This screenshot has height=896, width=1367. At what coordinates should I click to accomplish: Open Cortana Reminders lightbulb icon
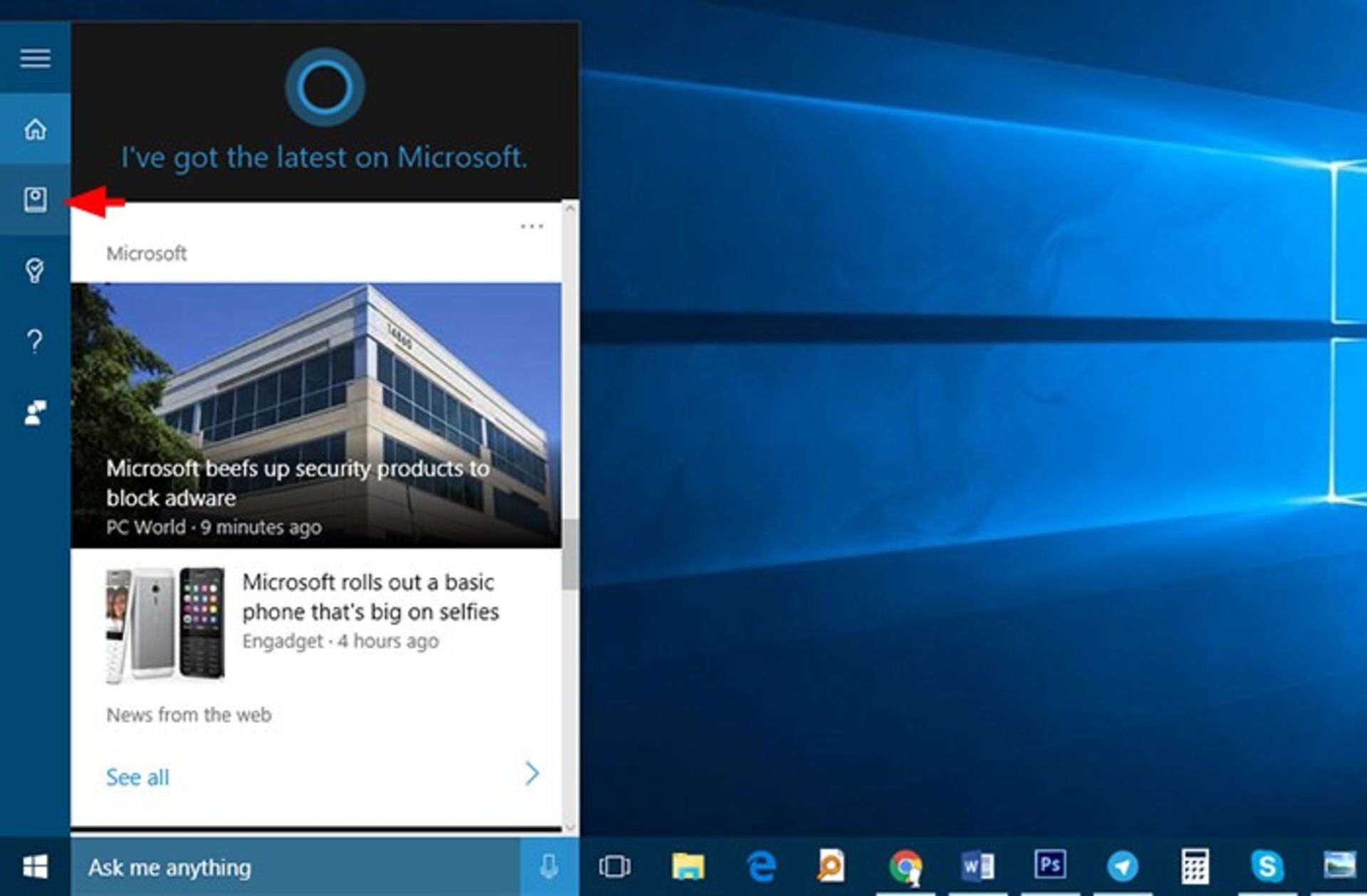(35, 270)
